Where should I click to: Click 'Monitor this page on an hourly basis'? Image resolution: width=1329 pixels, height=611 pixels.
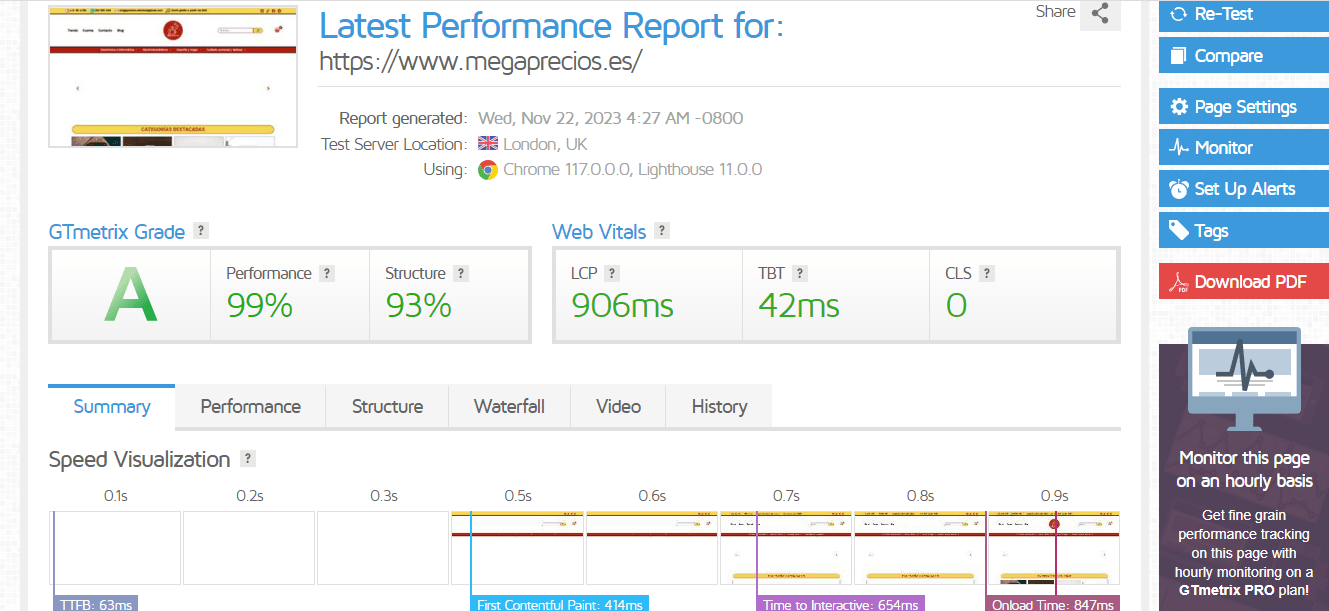tap(1244, 470)
